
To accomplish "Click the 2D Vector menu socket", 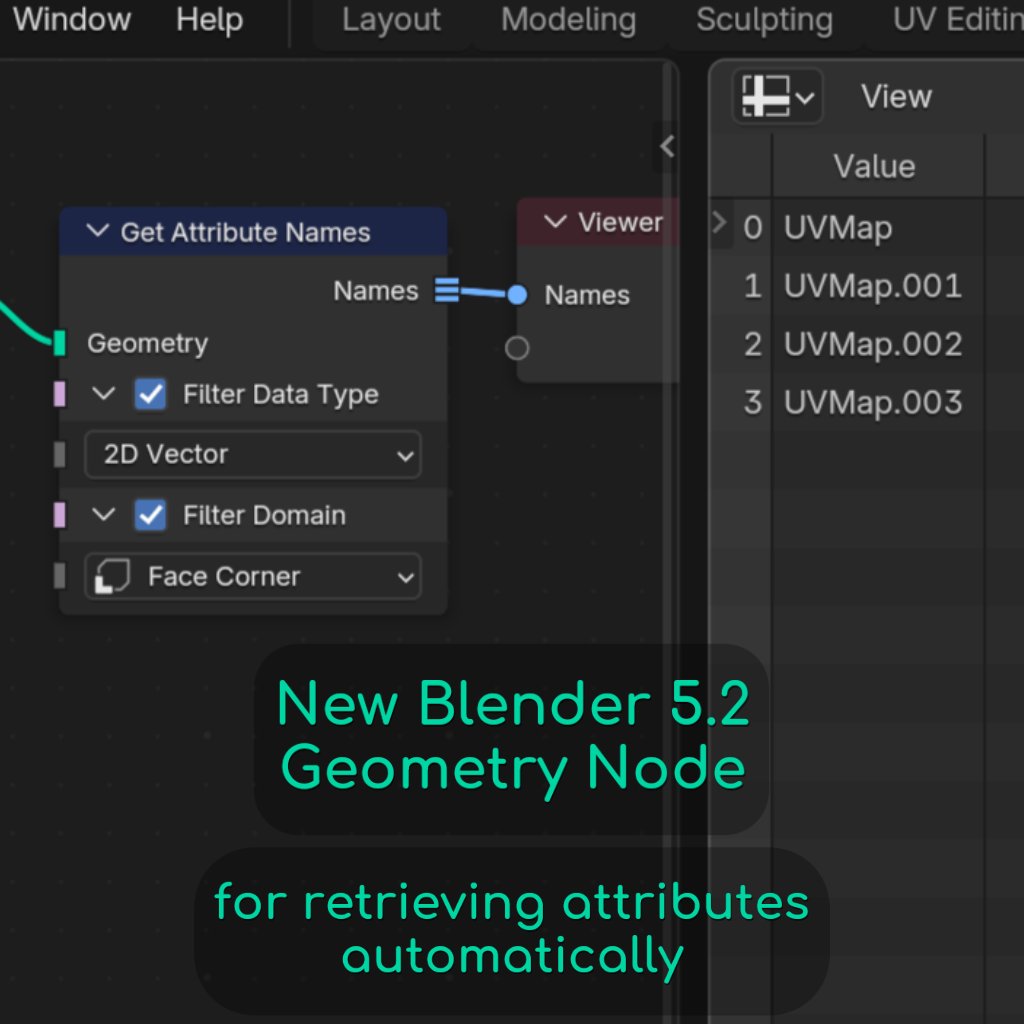I will point(59,455).
